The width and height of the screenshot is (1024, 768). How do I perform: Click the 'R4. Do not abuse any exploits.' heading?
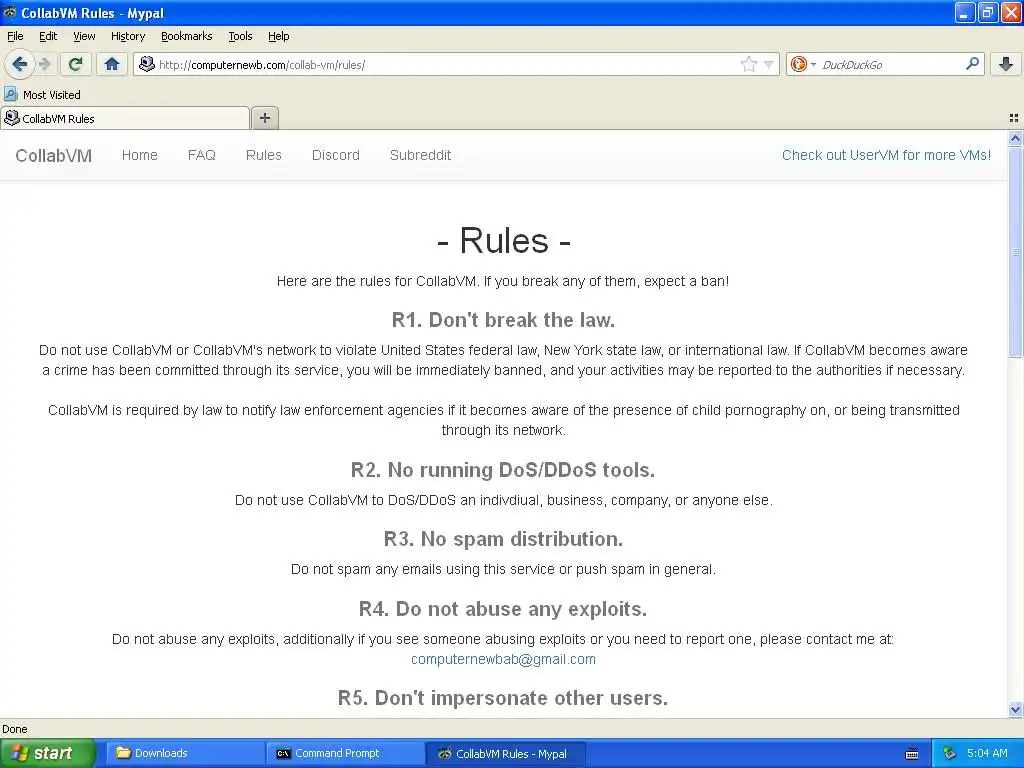coord(503,609)
